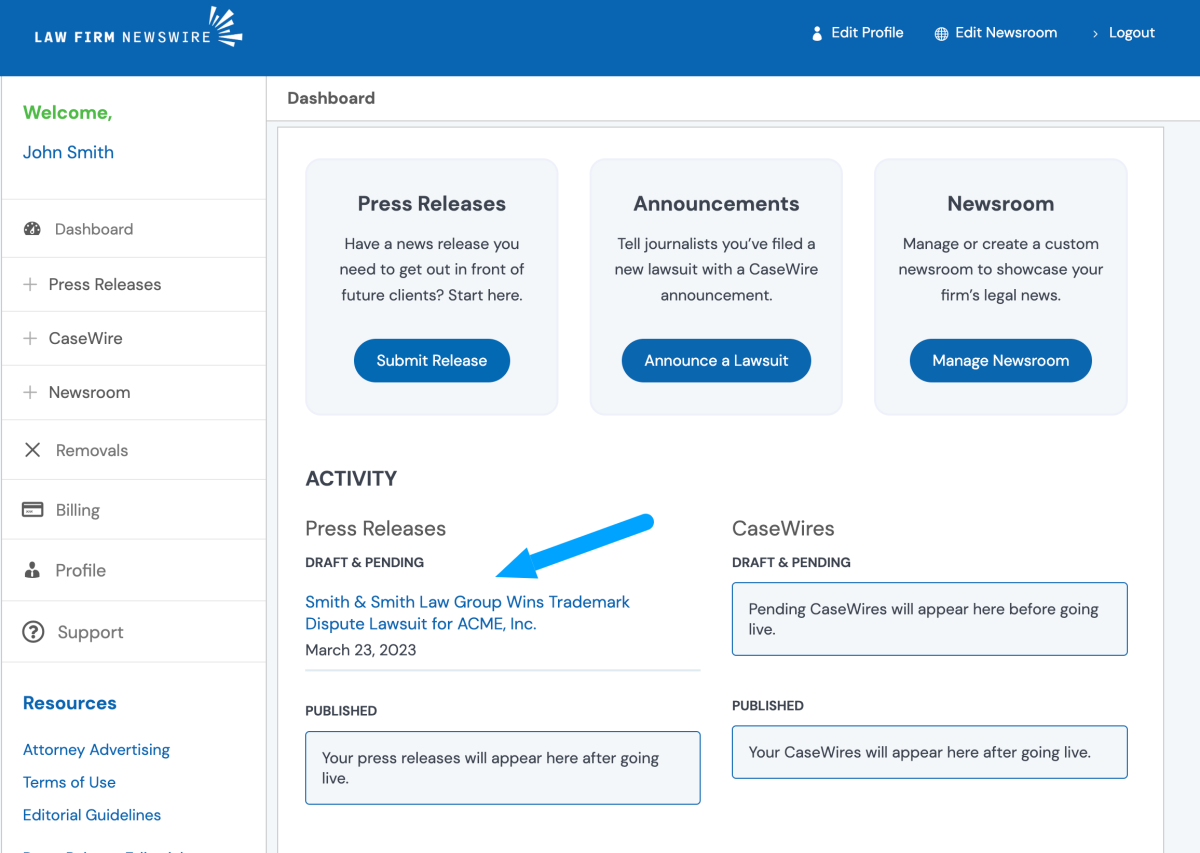Open the Attorney Advertising resource link
Image resolution: width=1200 pixels, height=853 pixels.
96,750
